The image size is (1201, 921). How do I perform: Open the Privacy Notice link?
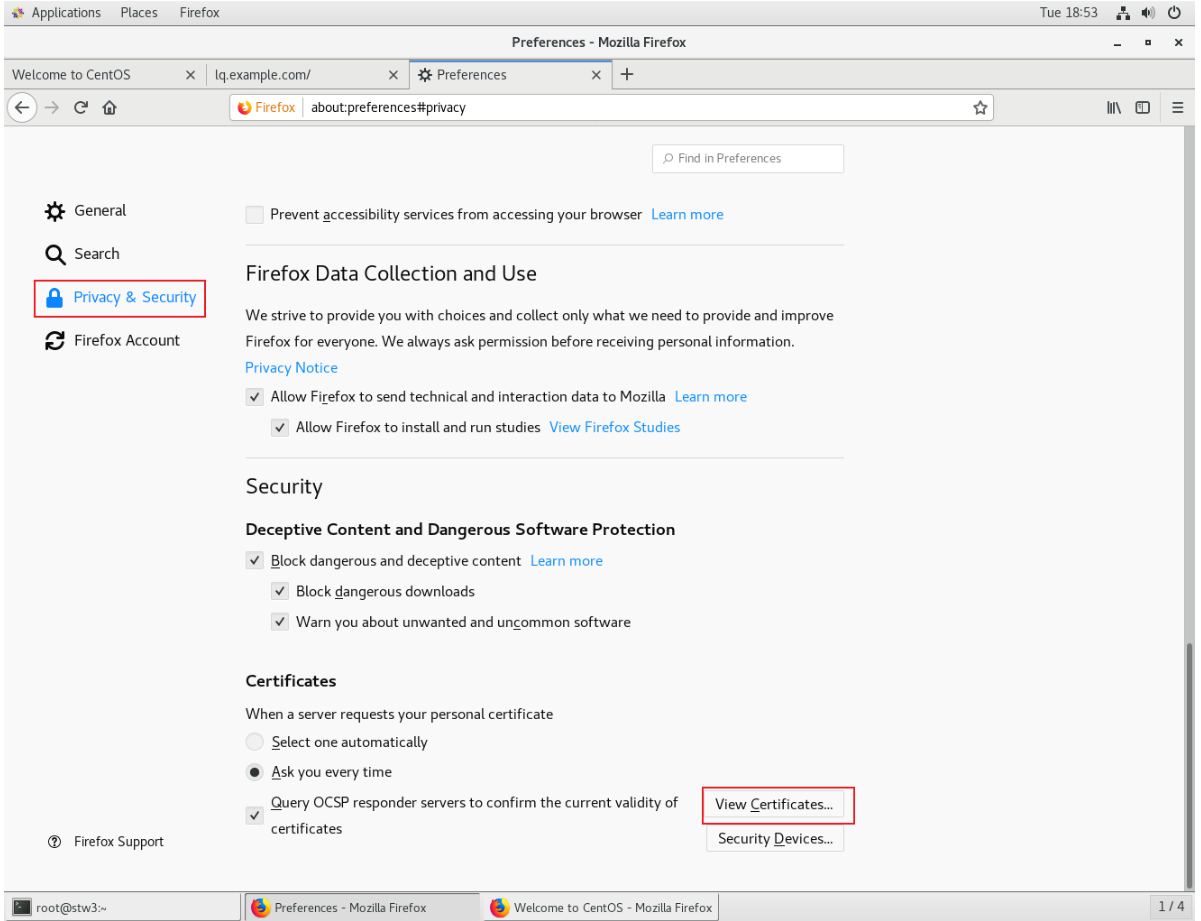291,368
